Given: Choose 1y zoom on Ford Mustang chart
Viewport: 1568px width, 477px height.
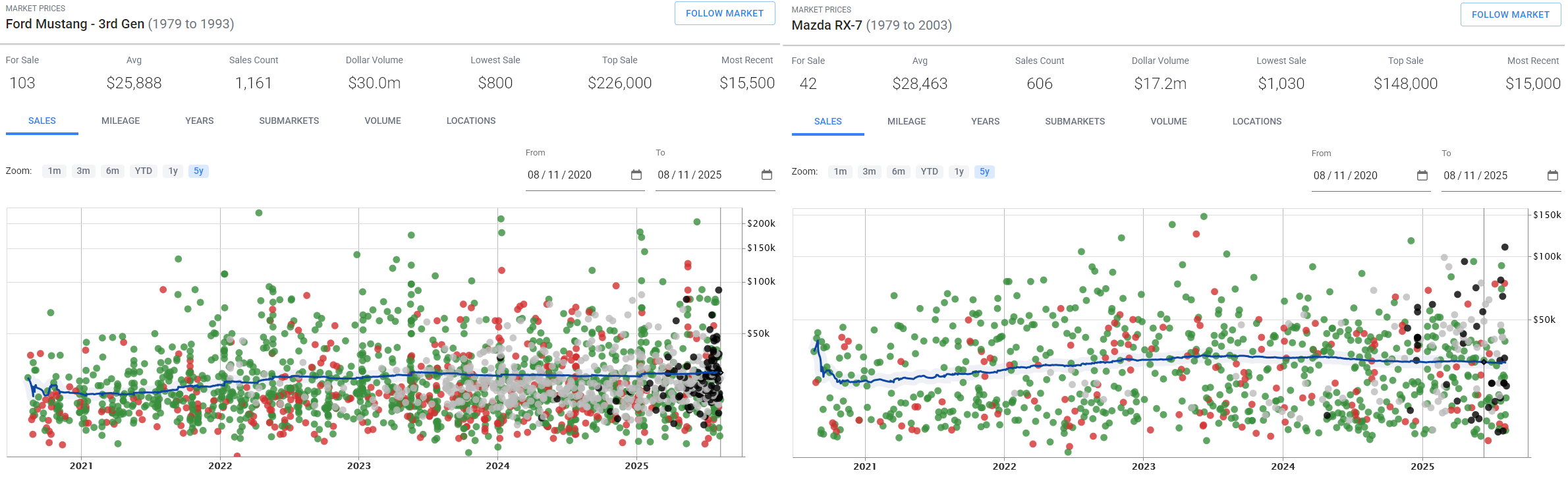Looking at the screenshot, I should point(173,171).
